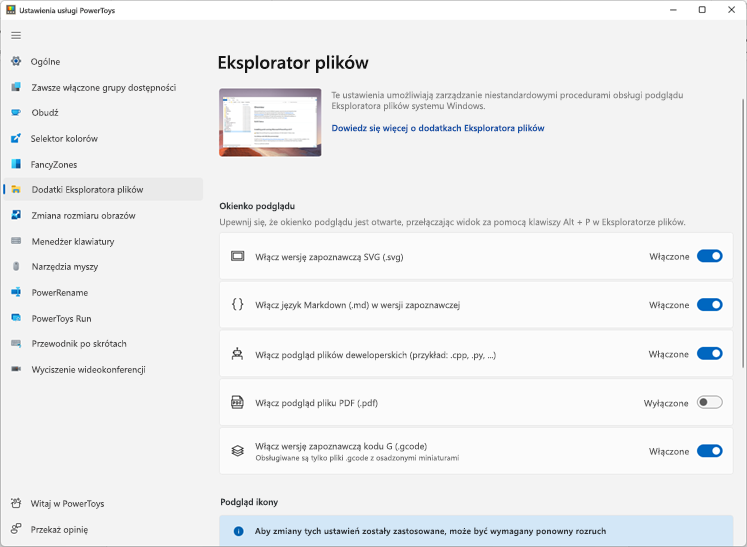
Task: Click the Alt + P preview pane hint text
Action: click(452, 223)
